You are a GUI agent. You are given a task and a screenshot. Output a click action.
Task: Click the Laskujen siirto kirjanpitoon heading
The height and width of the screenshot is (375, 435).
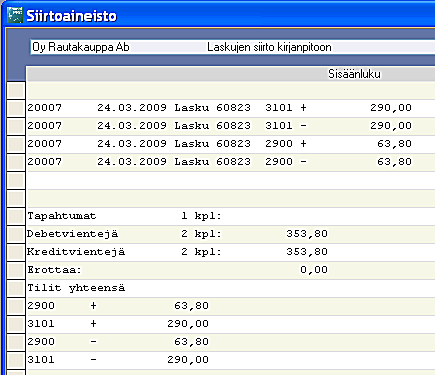tap(269, 47)
